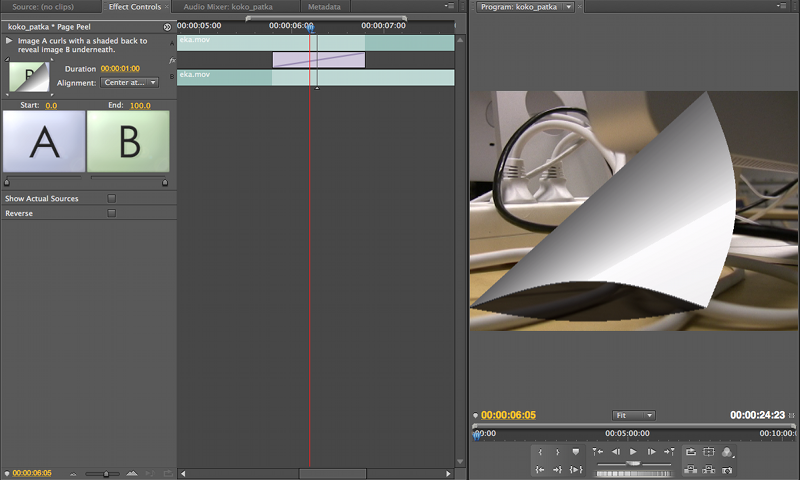Click Effect Controls timecode at bottom left
This screenshot has height=480, width=800.
(32, 473)
